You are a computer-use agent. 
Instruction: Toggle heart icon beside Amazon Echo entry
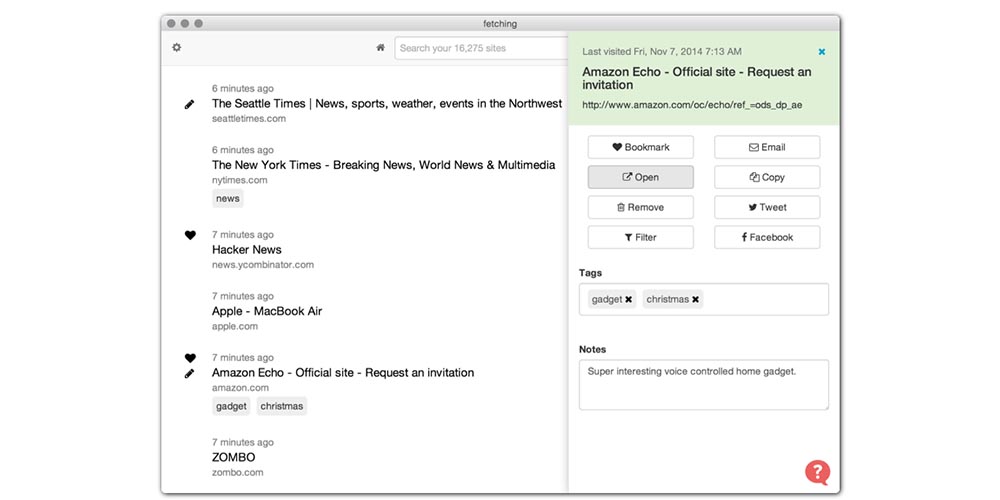click(190, 357)
